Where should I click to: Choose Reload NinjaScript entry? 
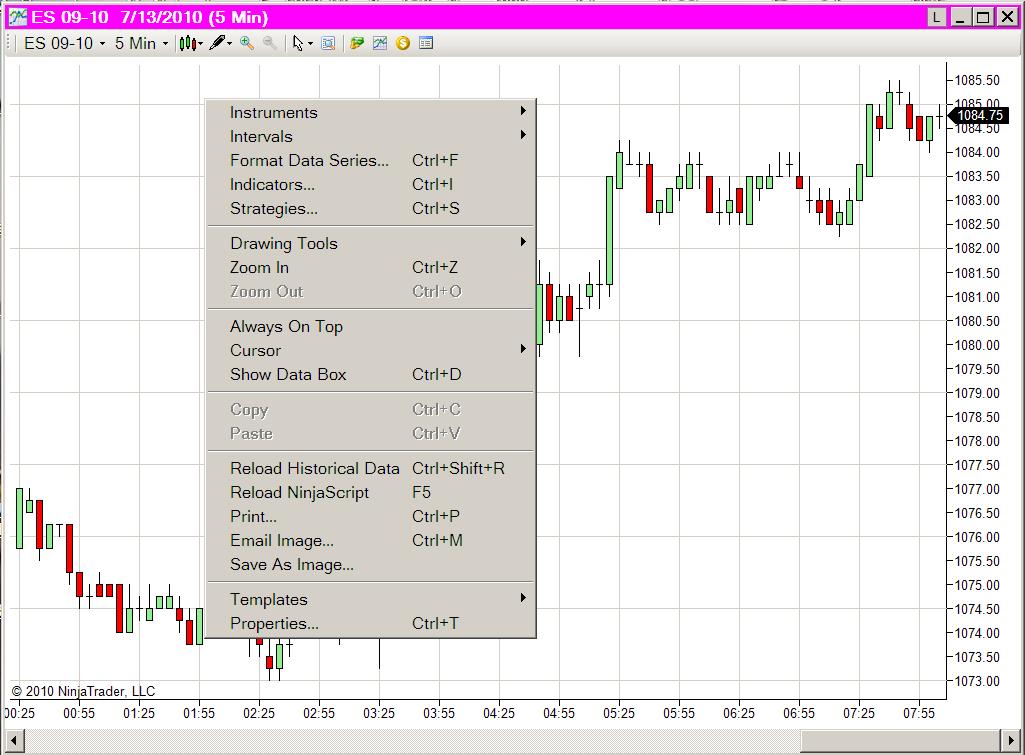pyautogui.click(x=371, y=492)
